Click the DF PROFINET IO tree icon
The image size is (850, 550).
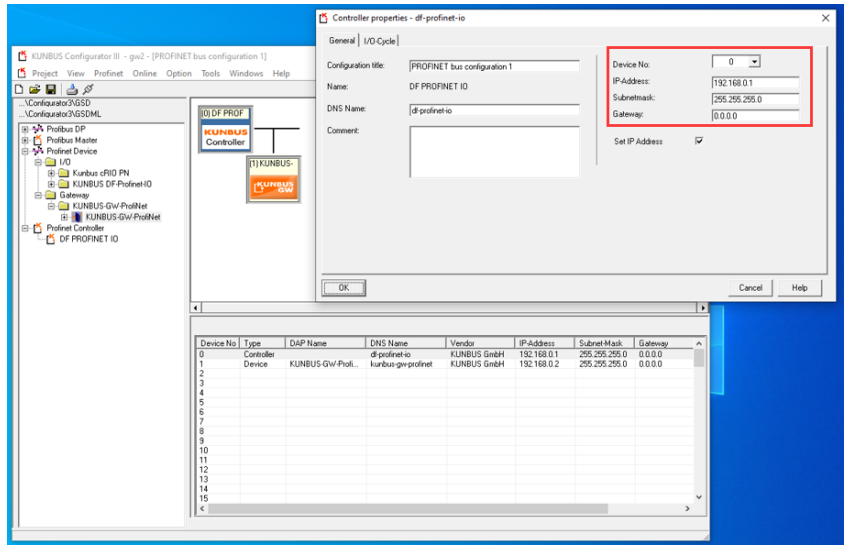(x=51, y=239)
